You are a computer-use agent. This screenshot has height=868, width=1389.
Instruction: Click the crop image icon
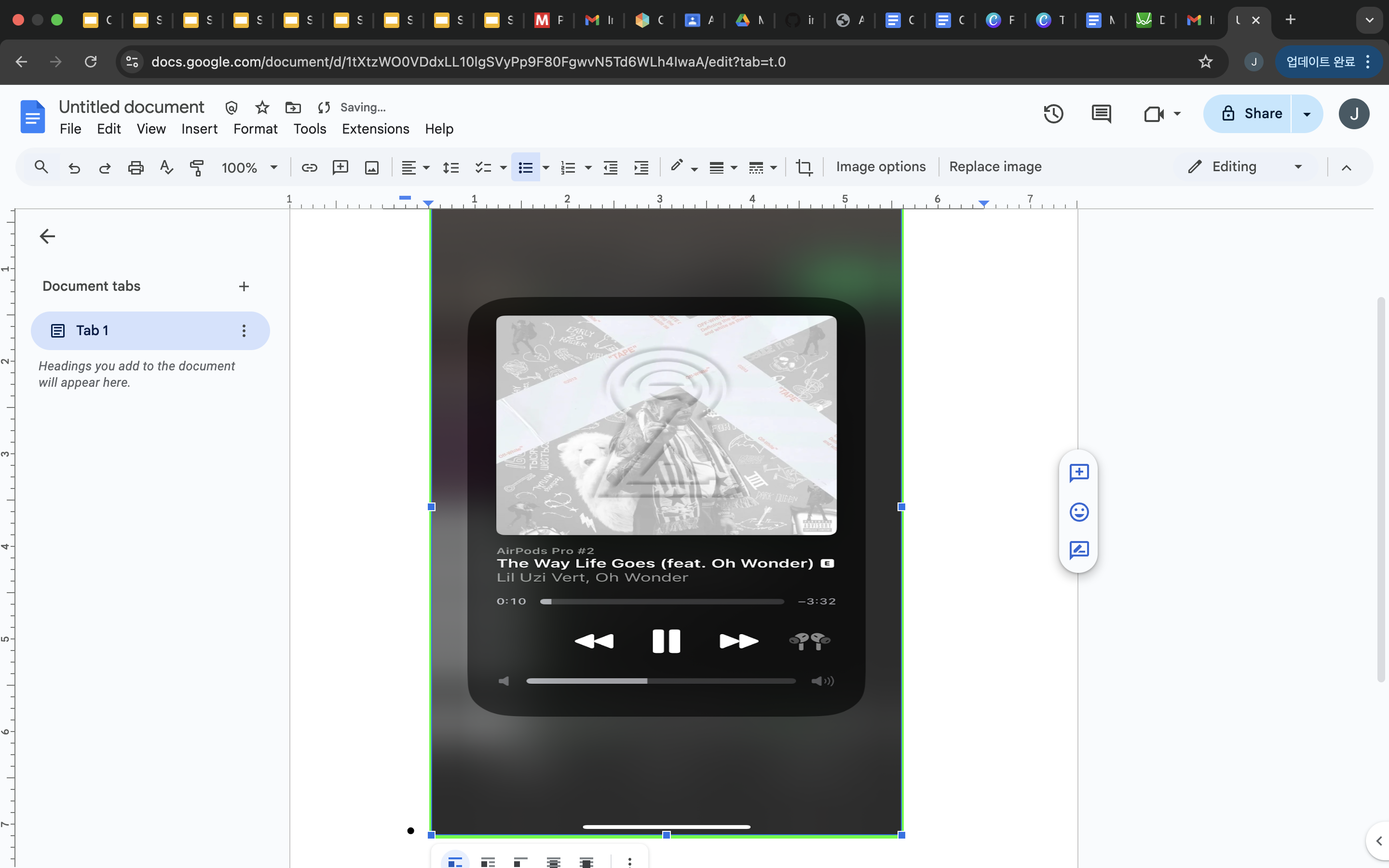coord(804,167)
